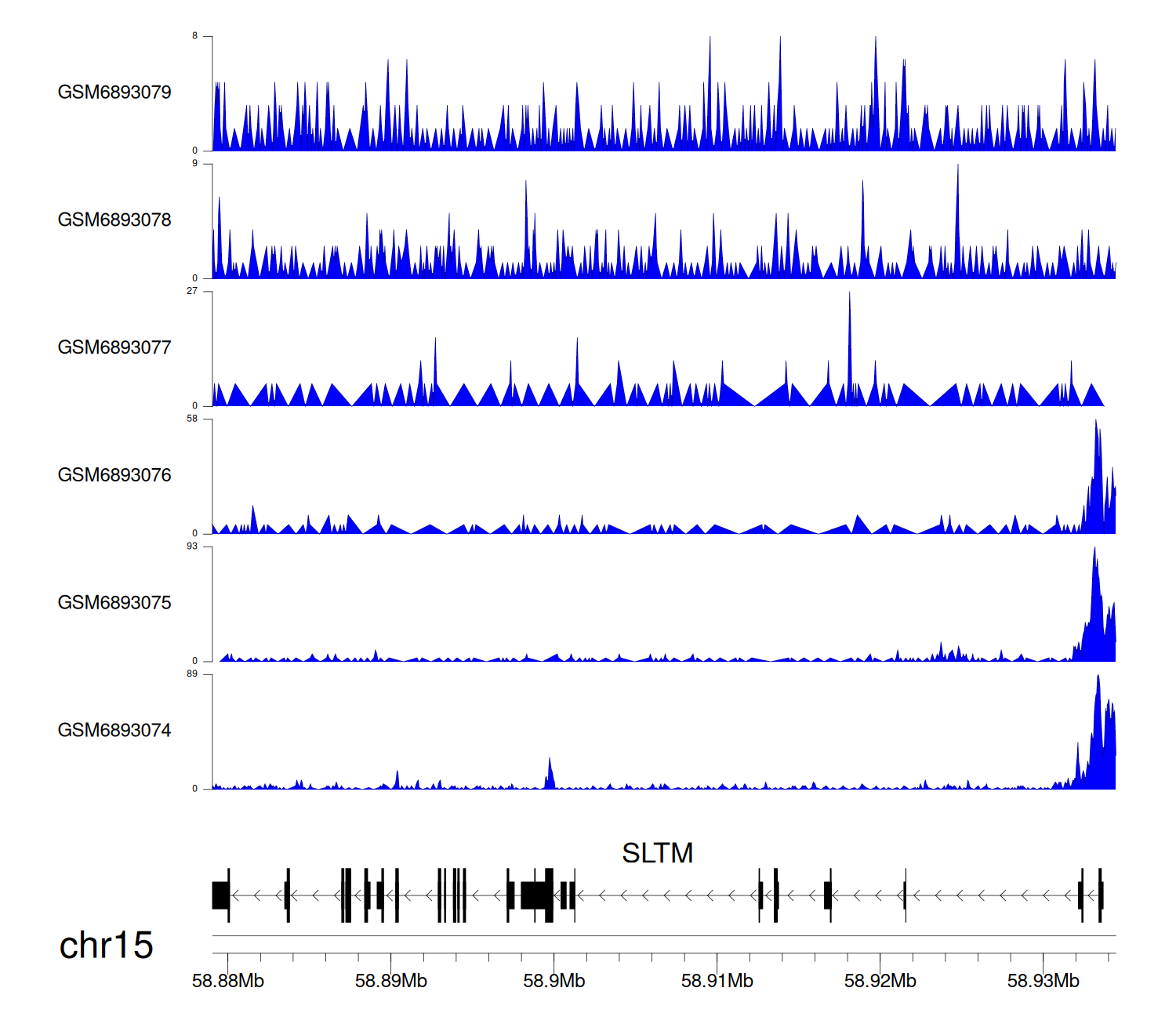Select the 58.93Mb position label
Viewport: 1176px width, 1035px height.
[1044, 981]
